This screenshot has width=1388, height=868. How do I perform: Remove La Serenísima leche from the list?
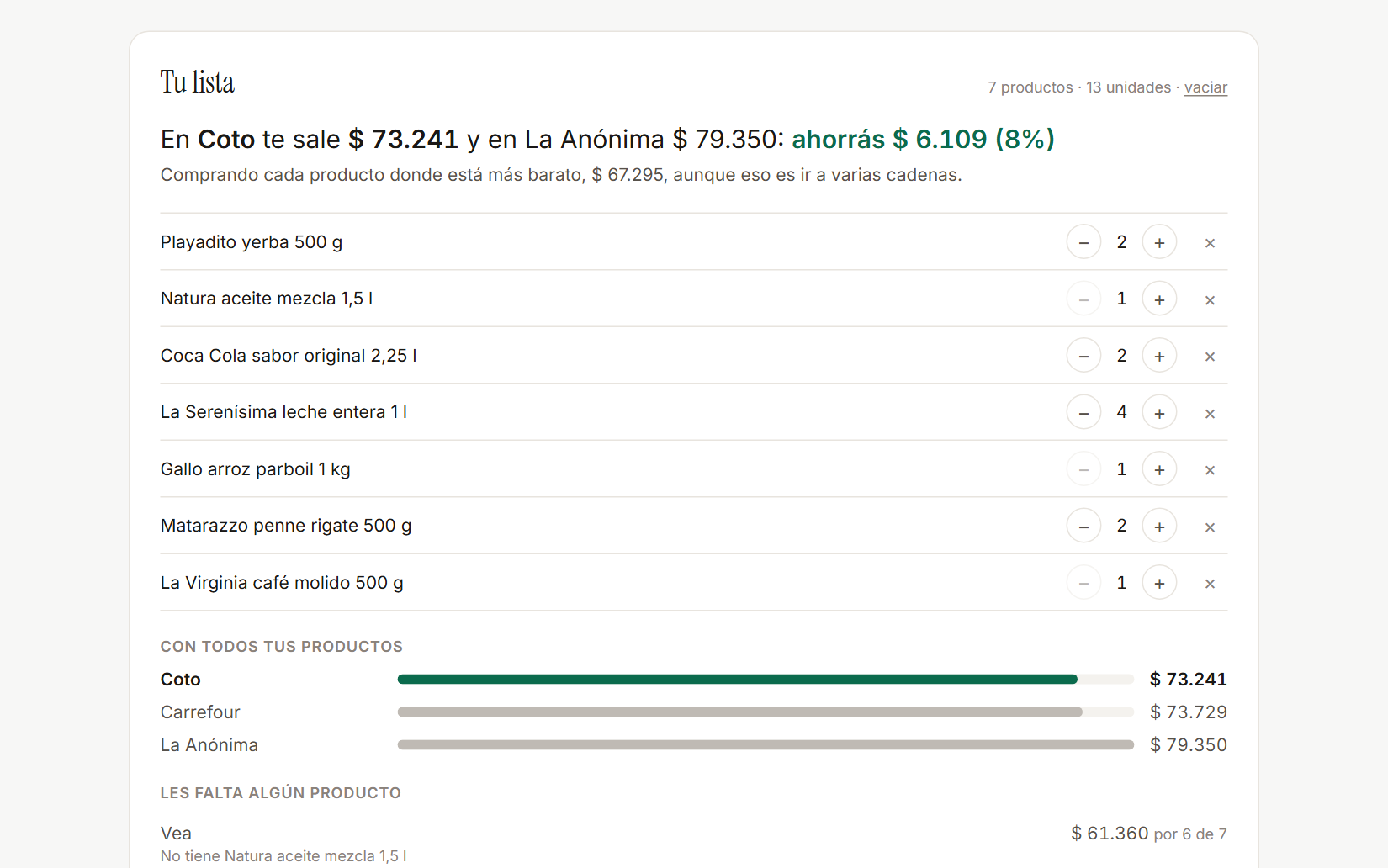point(1210,414)
